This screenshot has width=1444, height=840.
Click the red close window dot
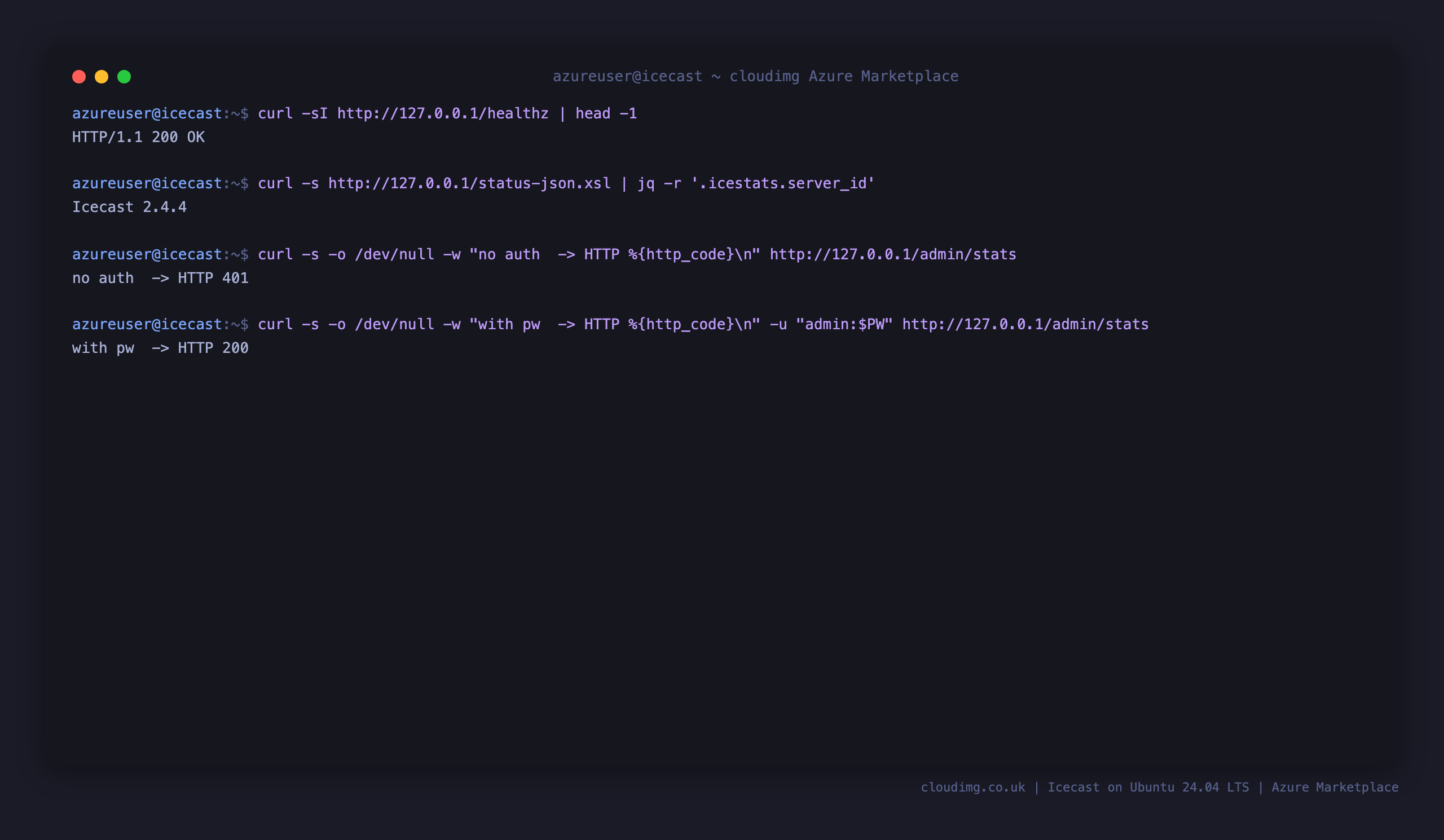79,77
